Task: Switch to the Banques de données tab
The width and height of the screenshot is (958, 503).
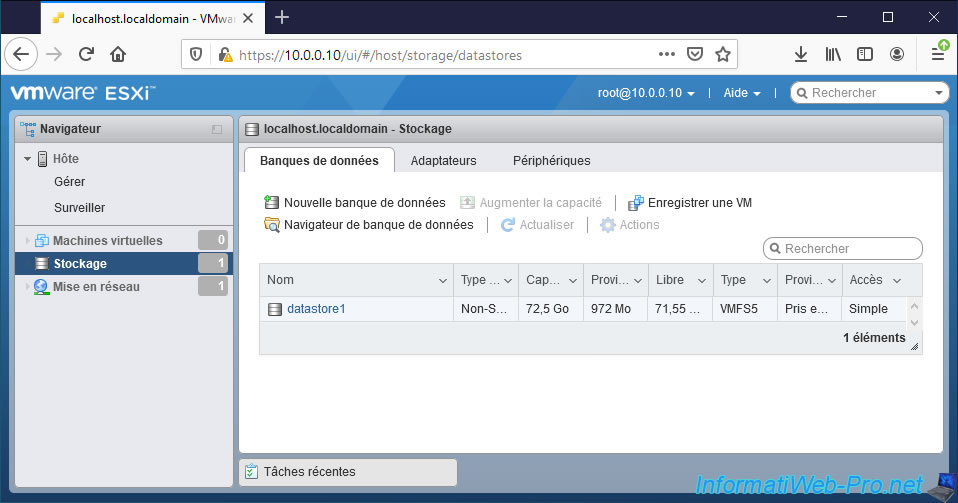Action: 319,161
